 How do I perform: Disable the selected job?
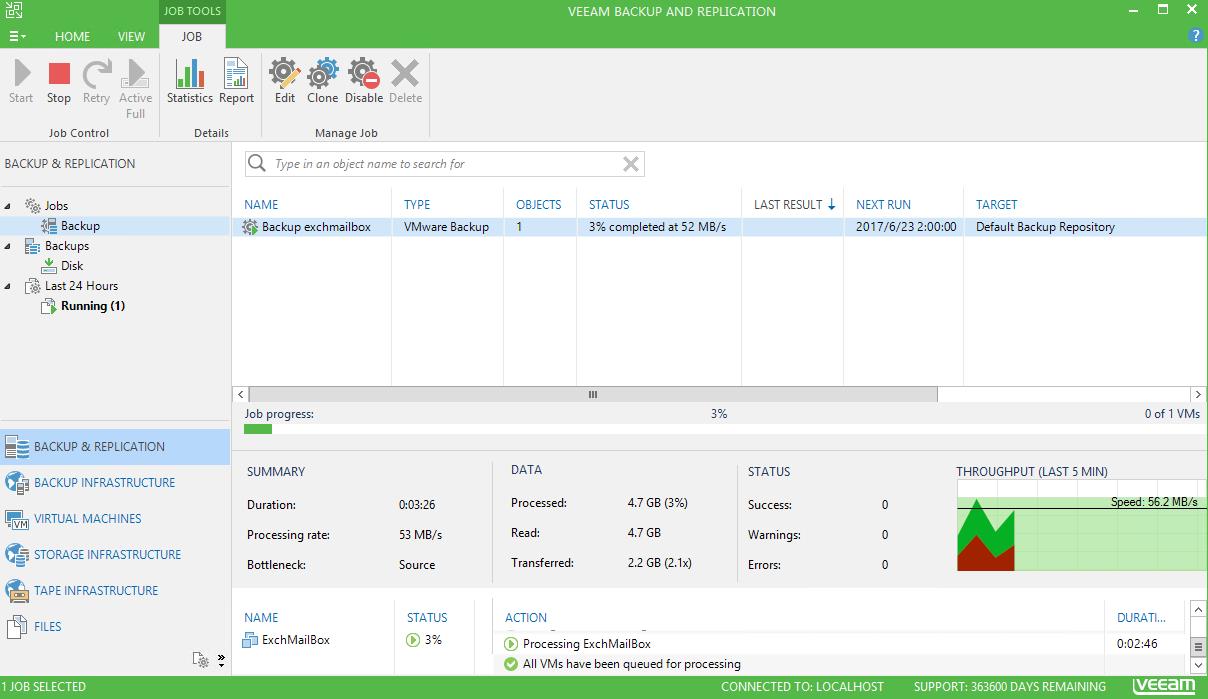pyautogui.click(x=364, y=81)
